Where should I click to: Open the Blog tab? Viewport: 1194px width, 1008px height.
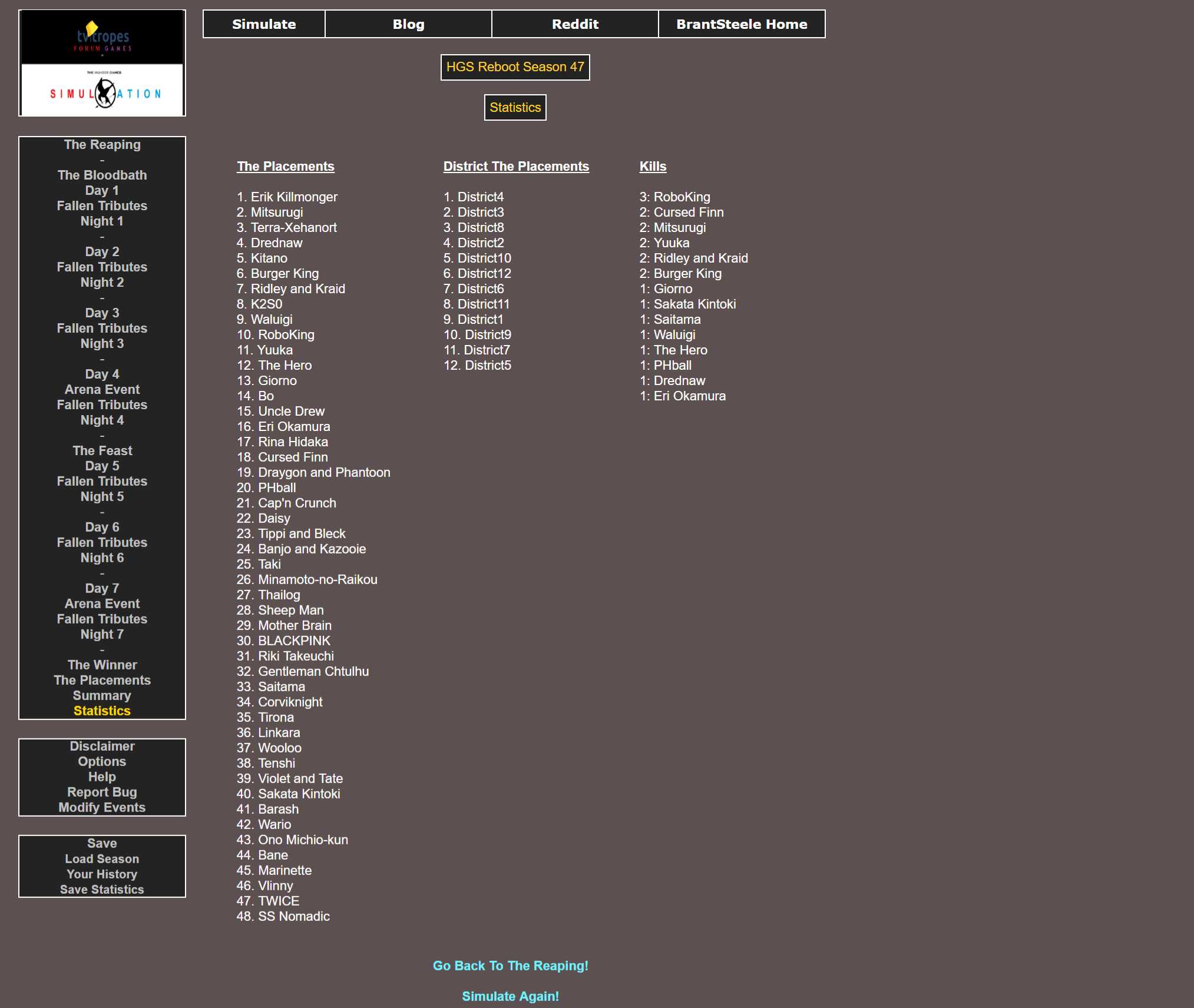[408, 24]
